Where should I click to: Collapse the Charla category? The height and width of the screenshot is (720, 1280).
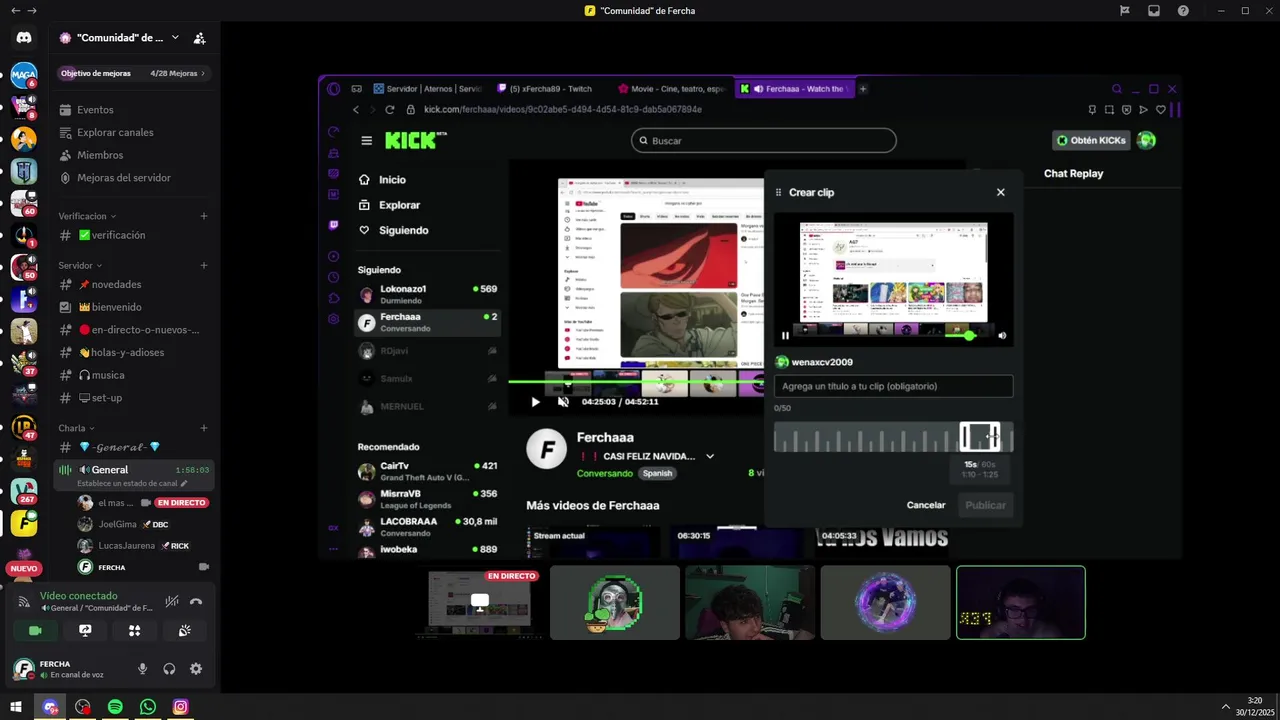pyautogui.click(x=76, y=428)
